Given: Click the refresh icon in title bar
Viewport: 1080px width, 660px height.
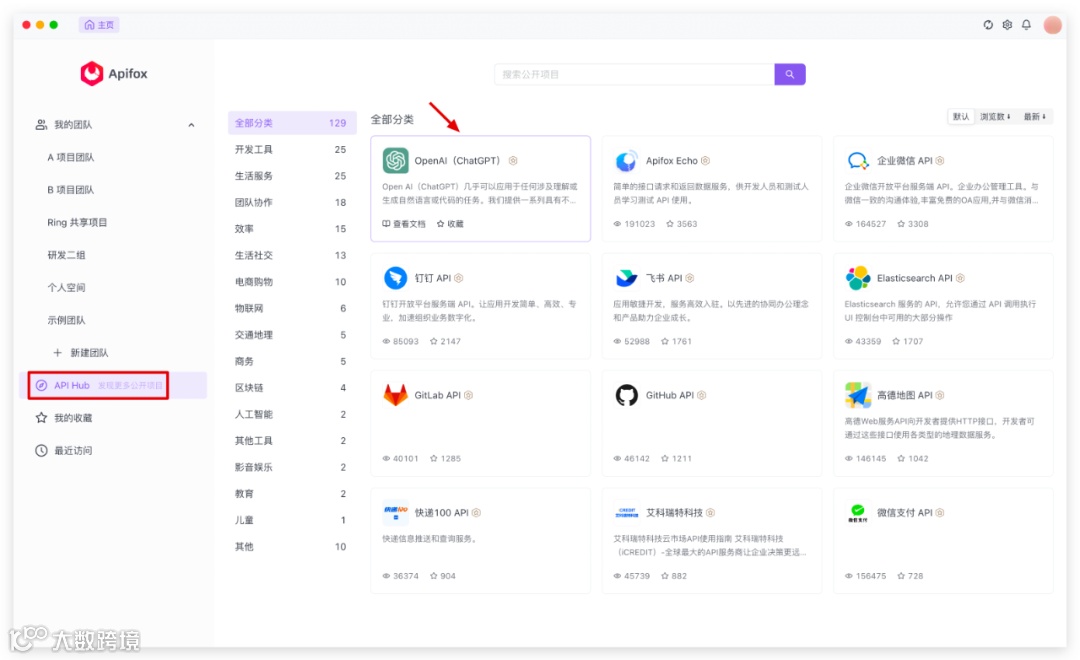Looking at the screenshot, I should (x=988, y=25).
